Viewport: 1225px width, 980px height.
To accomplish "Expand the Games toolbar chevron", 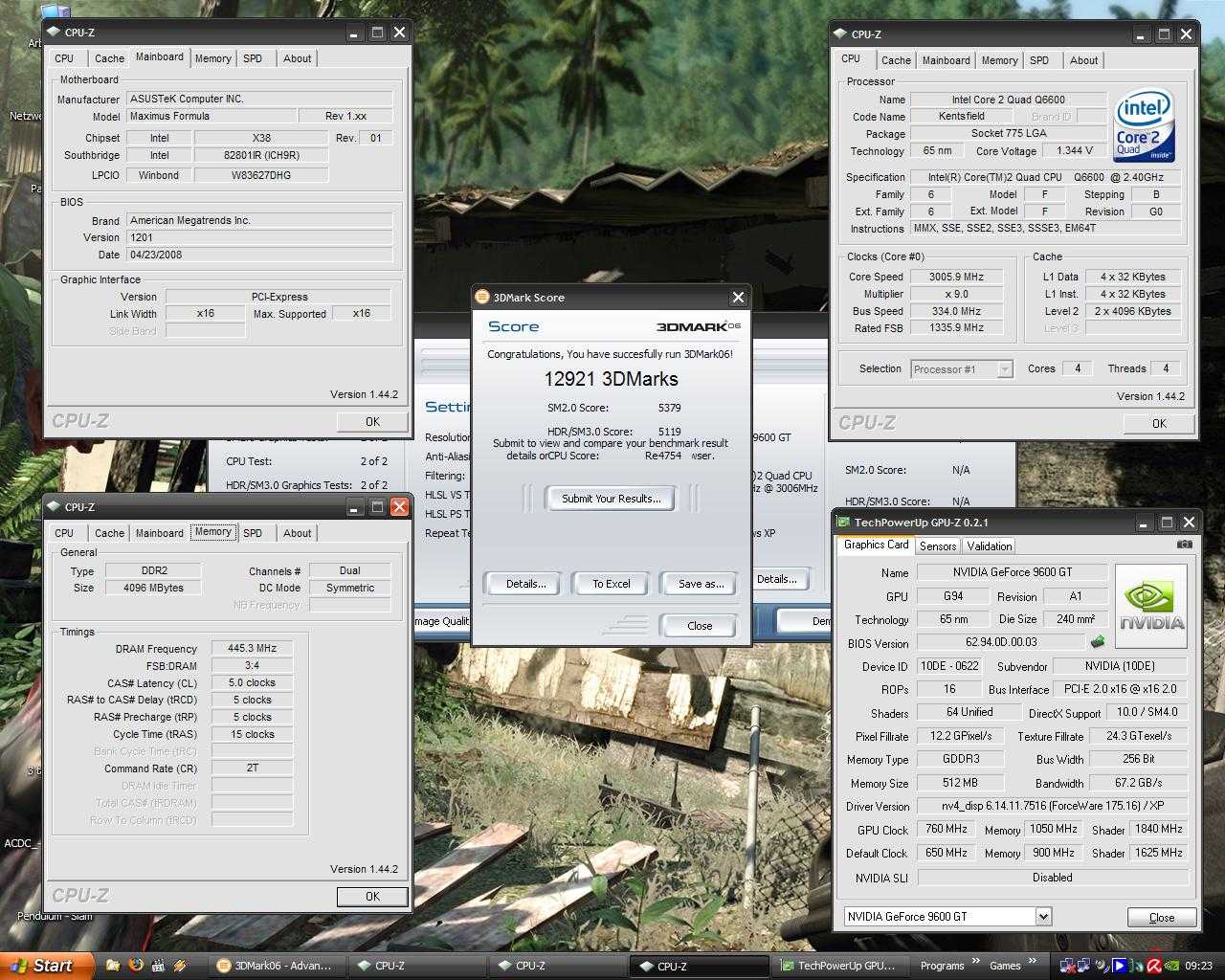I will pyautogui.click(x=1032, y=962).
